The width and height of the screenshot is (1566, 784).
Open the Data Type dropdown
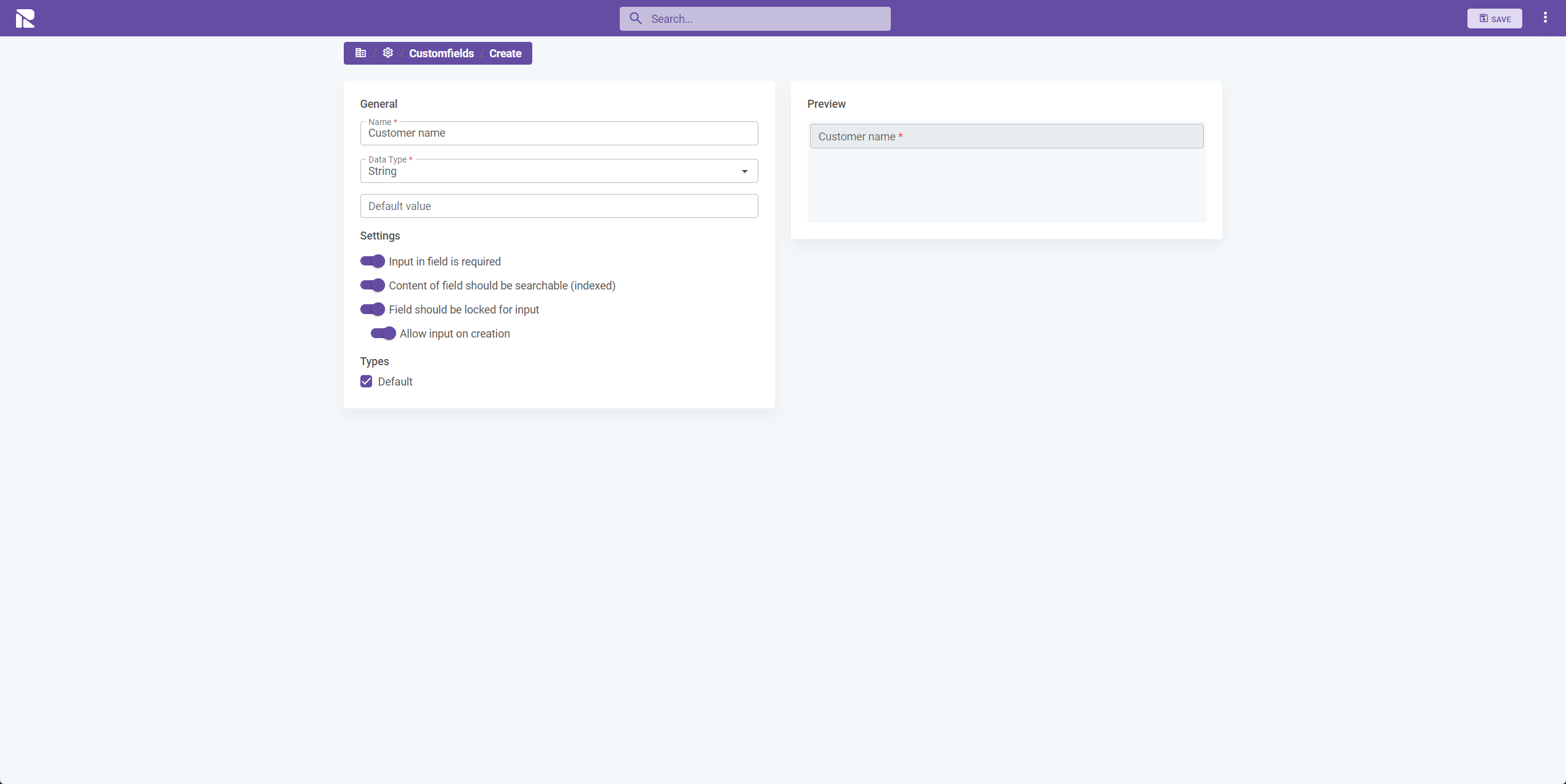click(x=559, y=171)
